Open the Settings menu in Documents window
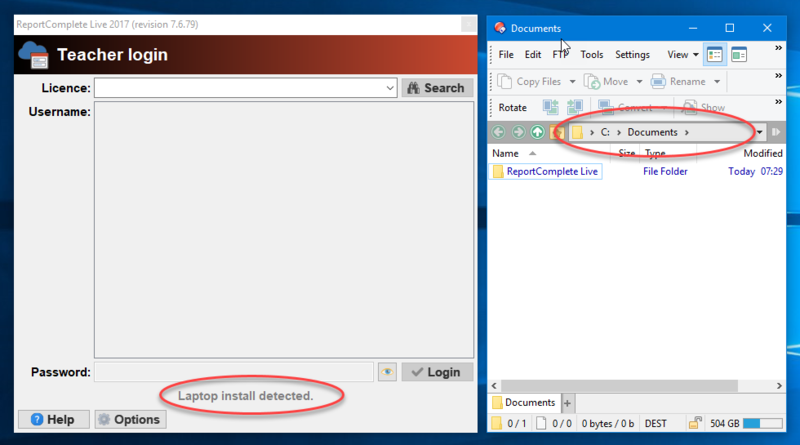Image resolution: width=800 pixels, height=445 pixels. click(632, 55)
